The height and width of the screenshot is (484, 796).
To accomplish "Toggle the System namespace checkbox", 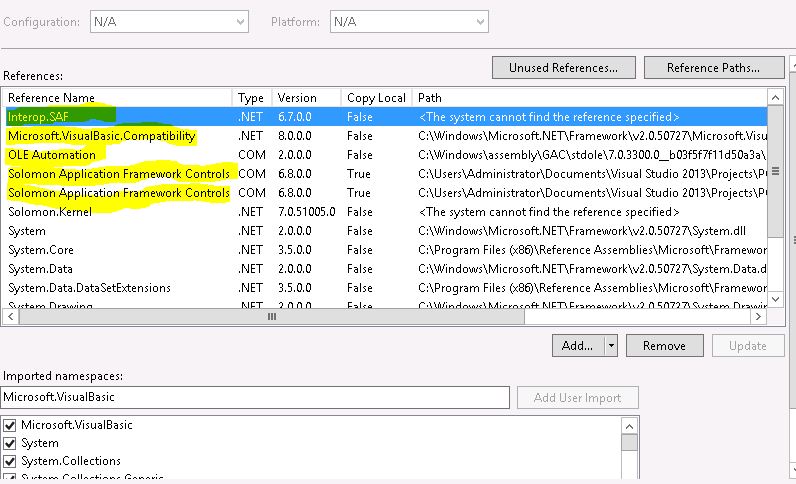I will tap(10, 443).
